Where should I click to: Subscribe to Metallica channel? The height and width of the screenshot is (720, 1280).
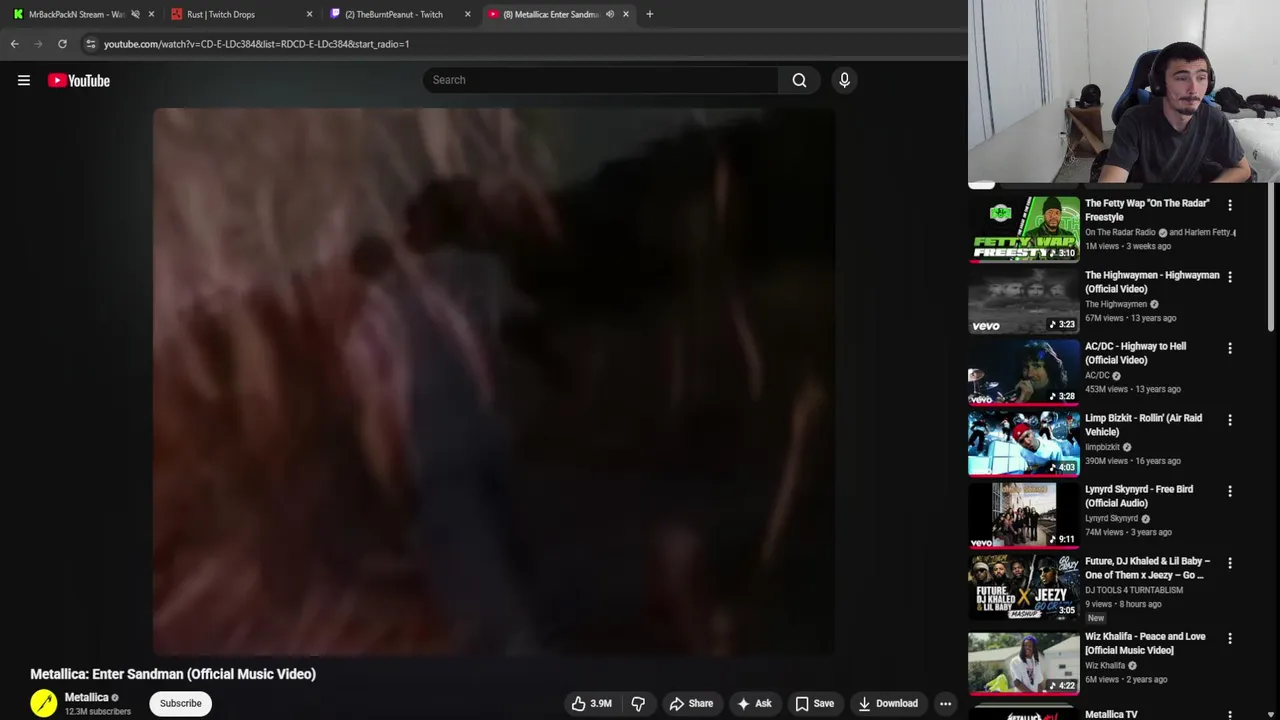[181, 703]
